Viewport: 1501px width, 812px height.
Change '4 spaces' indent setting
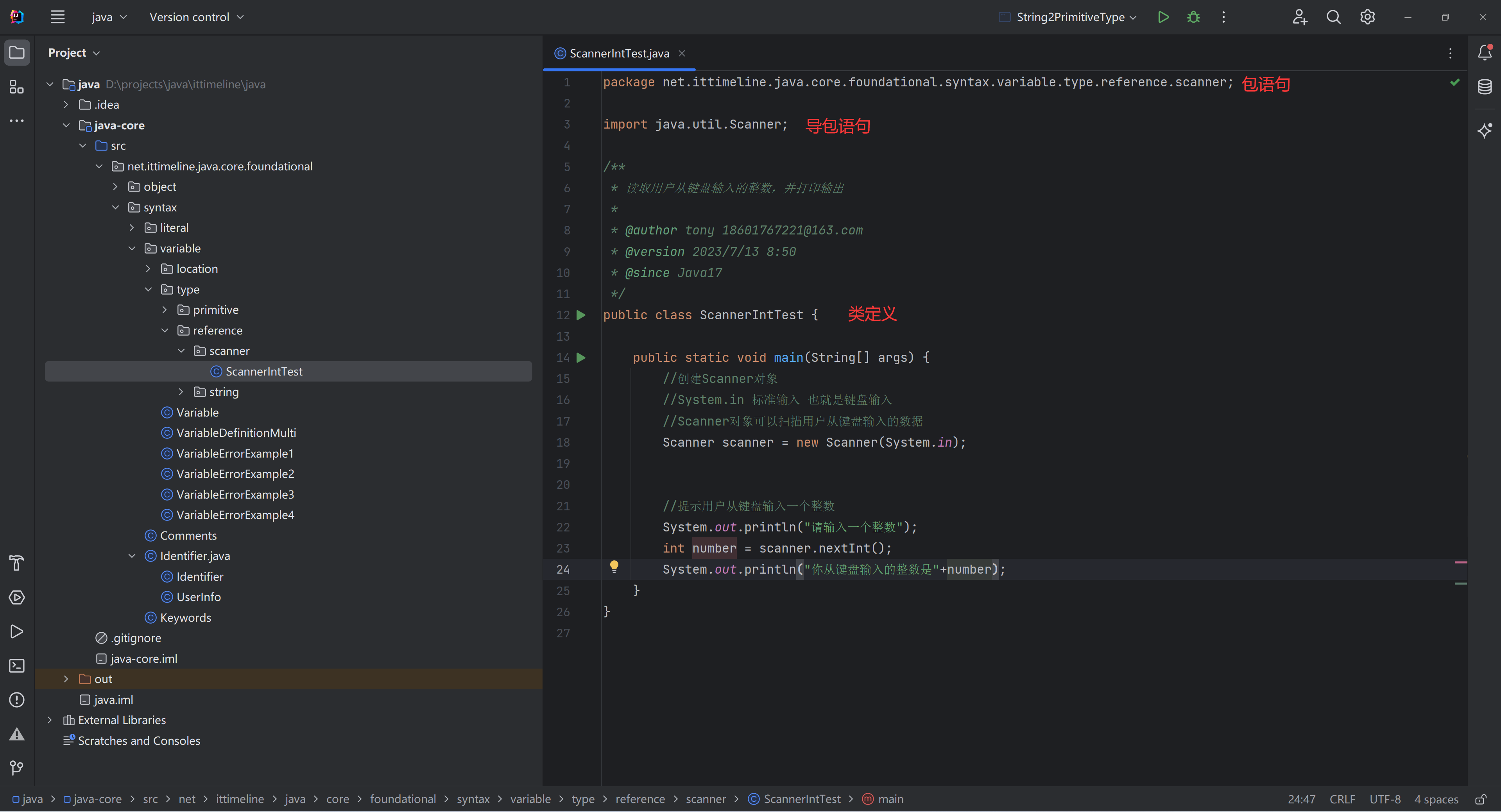1436,799
